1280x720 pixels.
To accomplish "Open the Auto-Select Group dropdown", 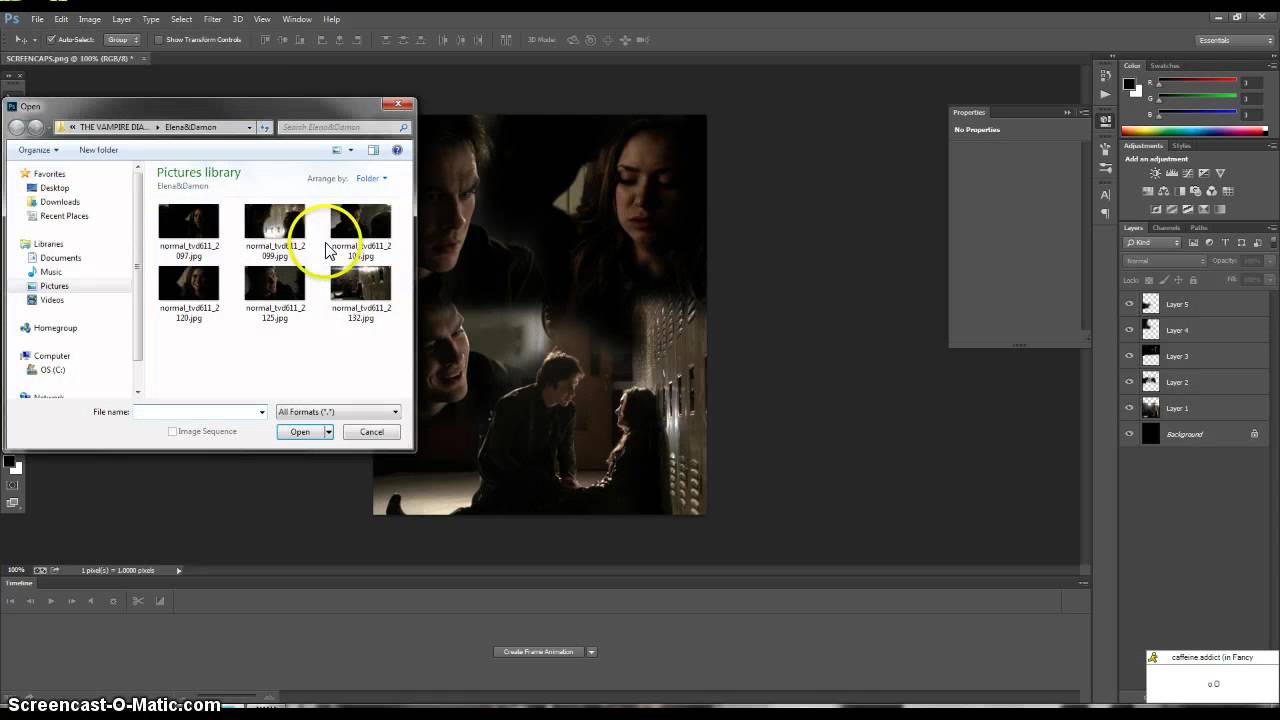I will click(x=122, y=40).
